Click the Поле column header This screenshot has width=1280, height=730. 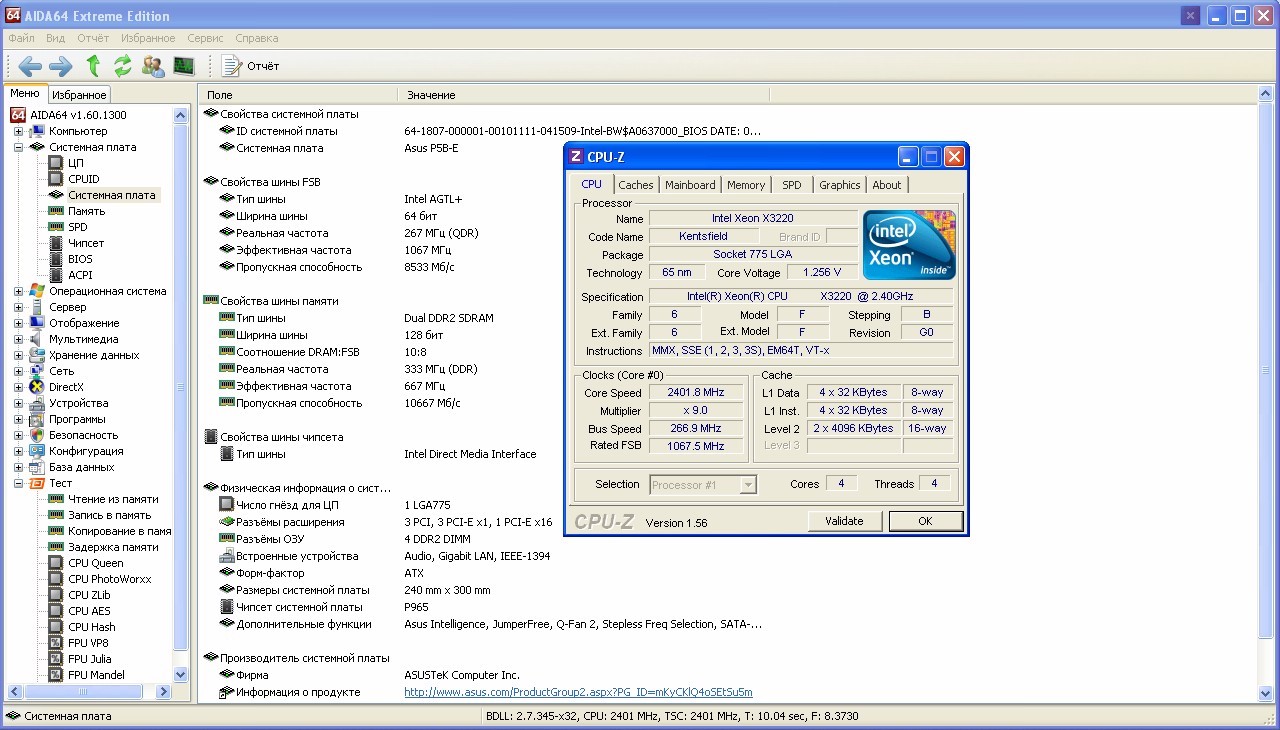click(x=298, y=95)
